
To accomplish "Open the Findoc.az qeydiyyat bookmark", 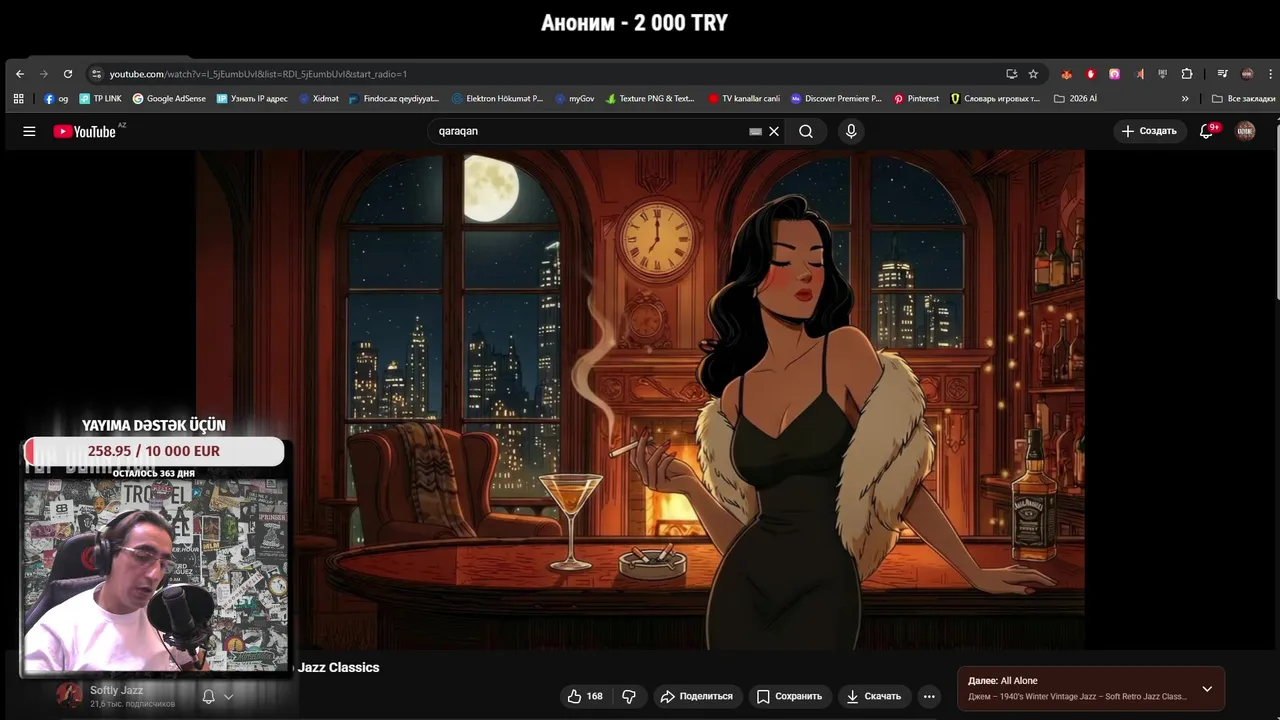I will pos(394,99).
